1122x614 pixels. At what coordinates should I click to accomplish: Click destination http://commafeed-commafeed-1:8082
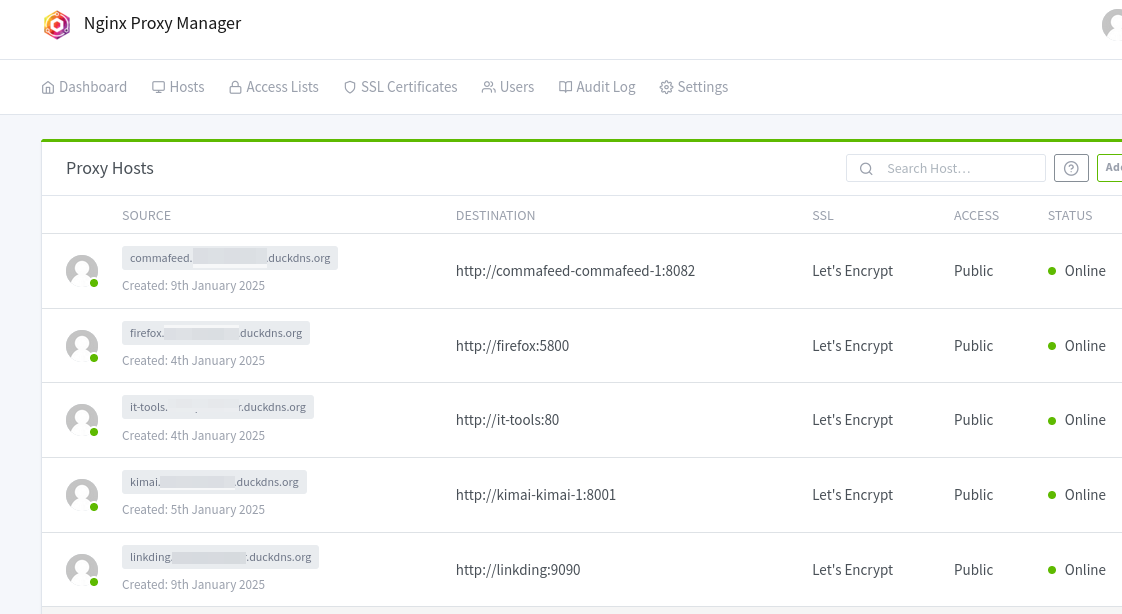pyautogui.click(x=575, y=271)
